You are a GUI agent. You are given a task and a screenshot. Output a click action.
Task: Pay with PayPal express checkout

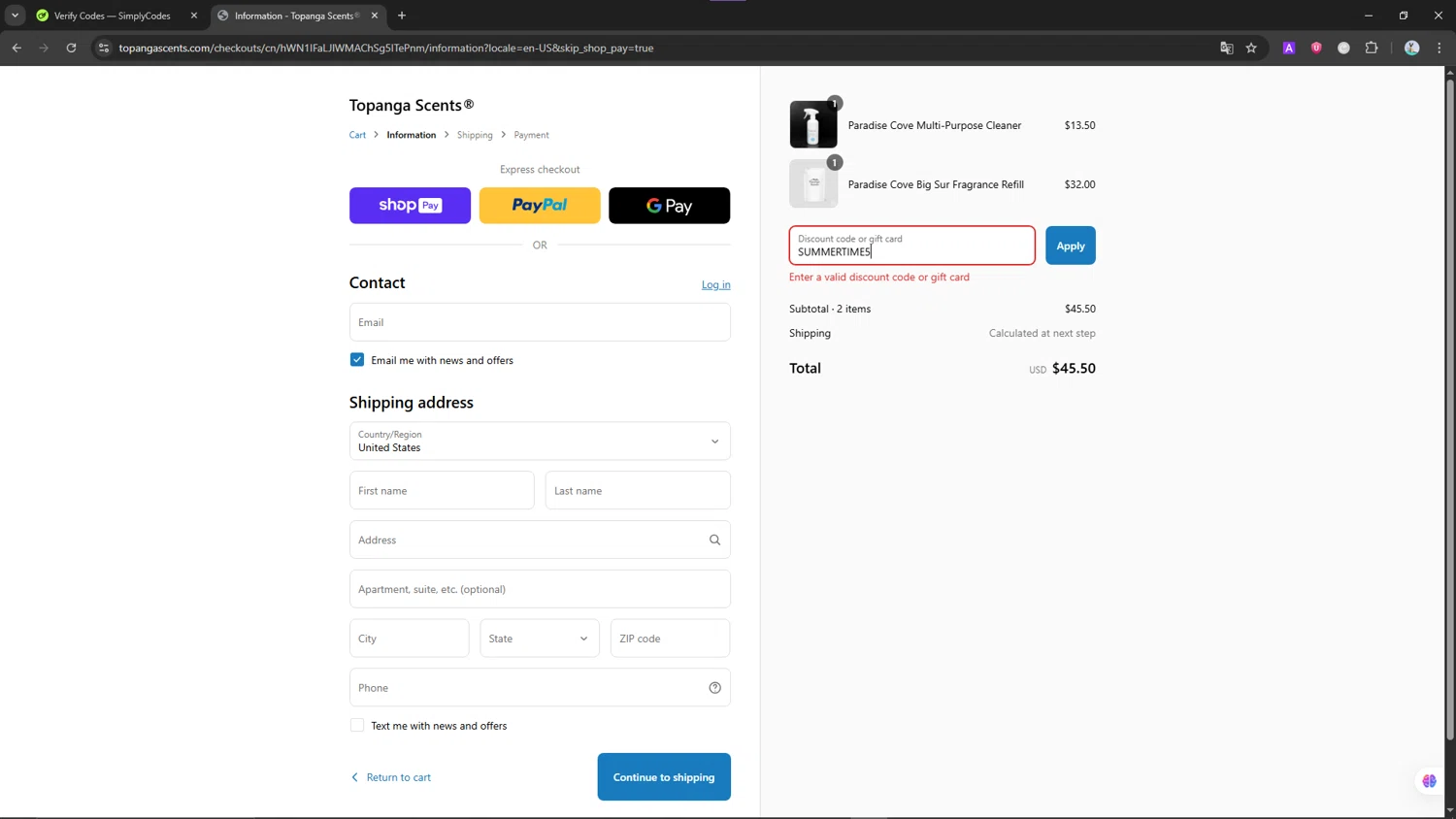pyautogui.click(x=540, y=206)
